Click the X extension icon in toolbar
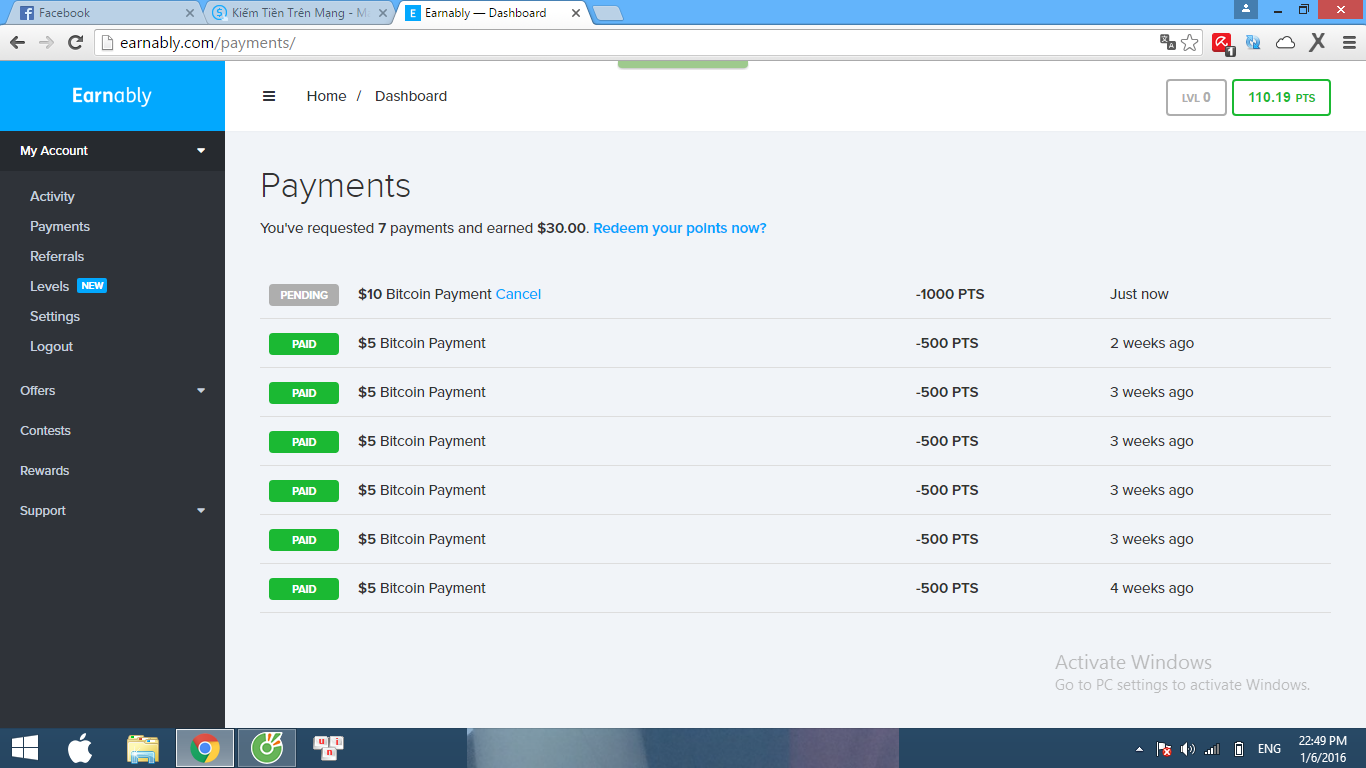 point(1318,42)
